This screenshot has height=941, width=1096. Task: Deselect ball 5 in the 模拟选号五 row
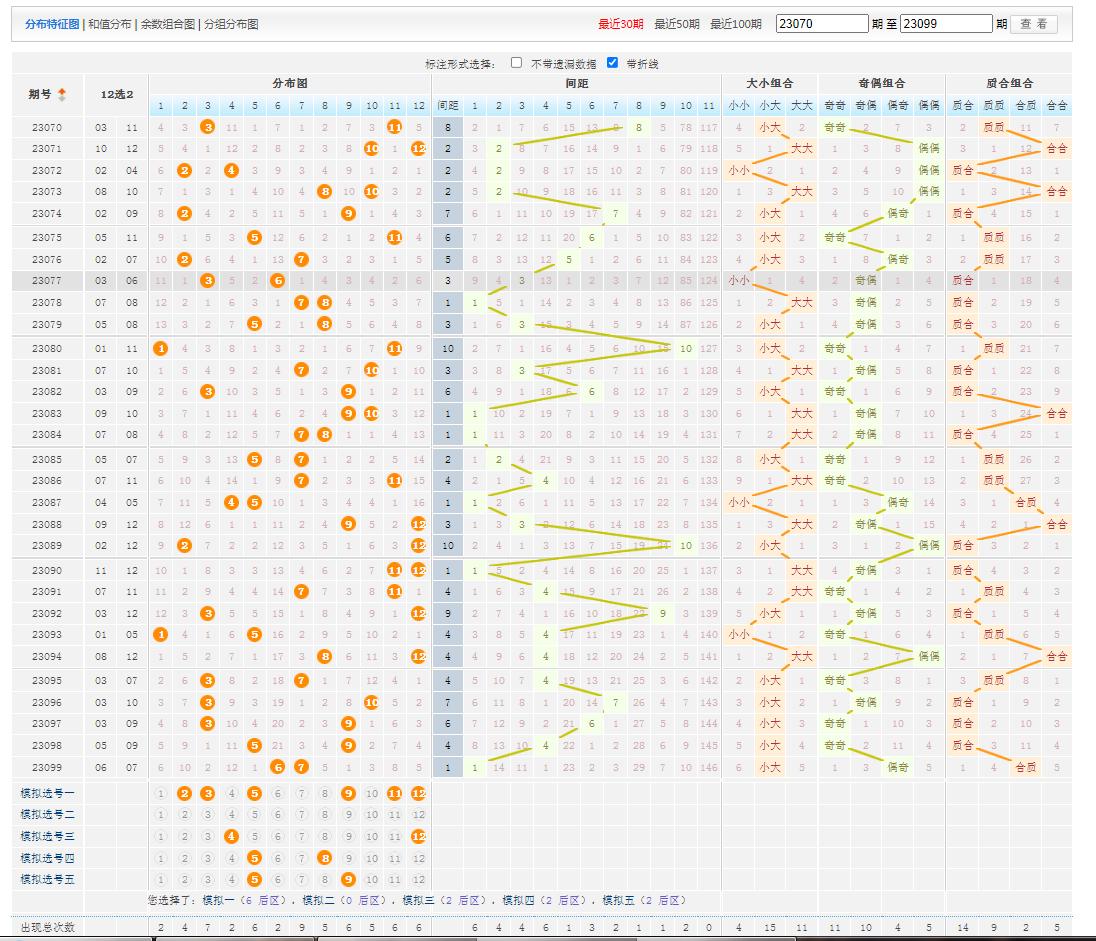tap(254, 879)
